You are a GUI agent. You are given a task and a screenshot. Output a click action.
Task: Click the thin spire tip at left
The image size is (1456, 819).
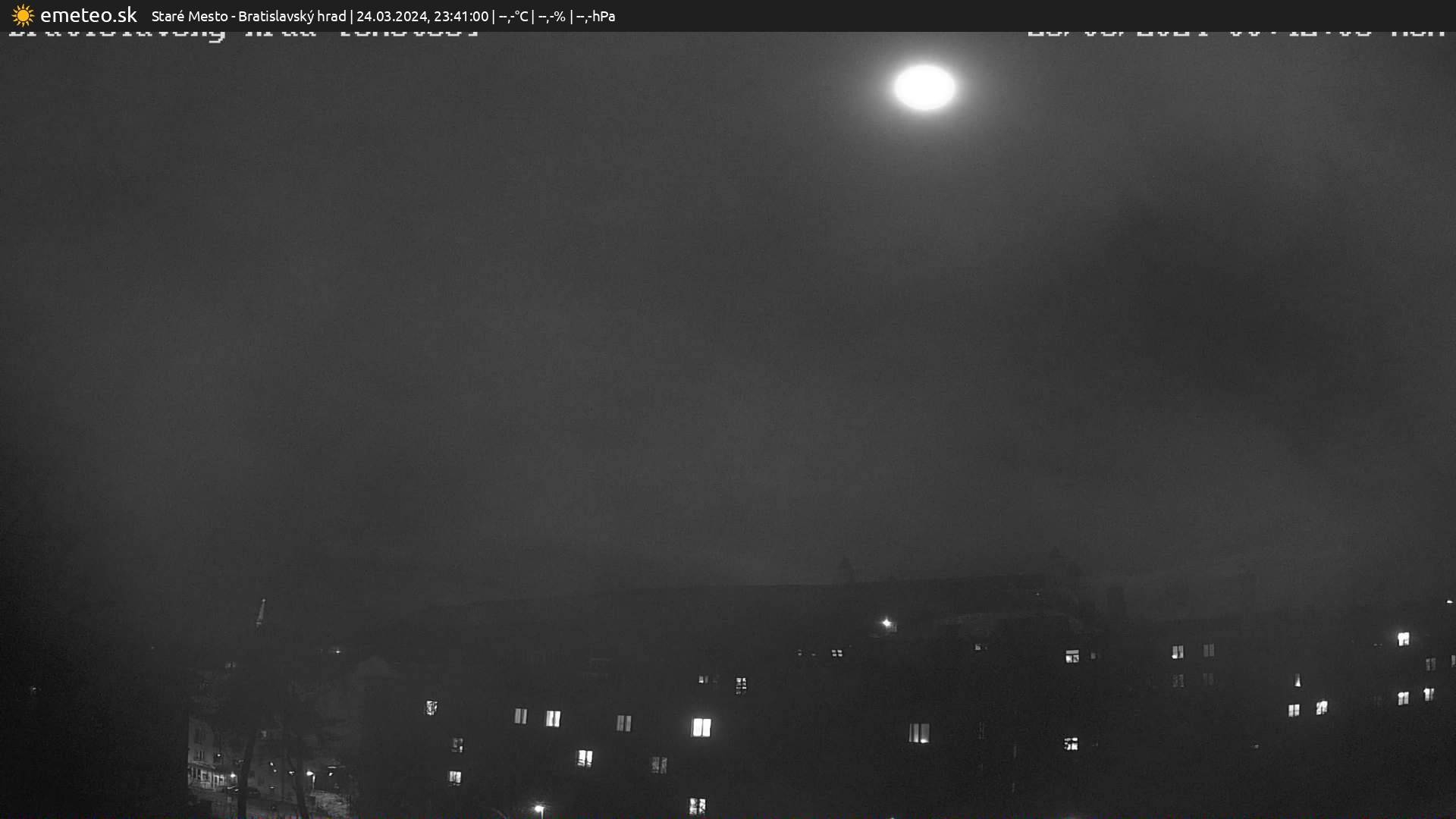[x=262, y=604]
